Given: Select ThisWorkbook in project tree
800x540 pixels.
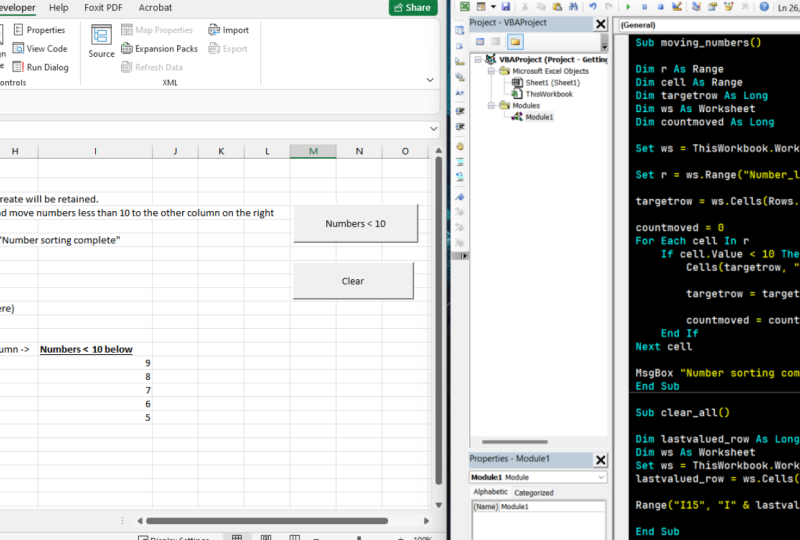Looking at the screenshot, I should click(549, 94).
